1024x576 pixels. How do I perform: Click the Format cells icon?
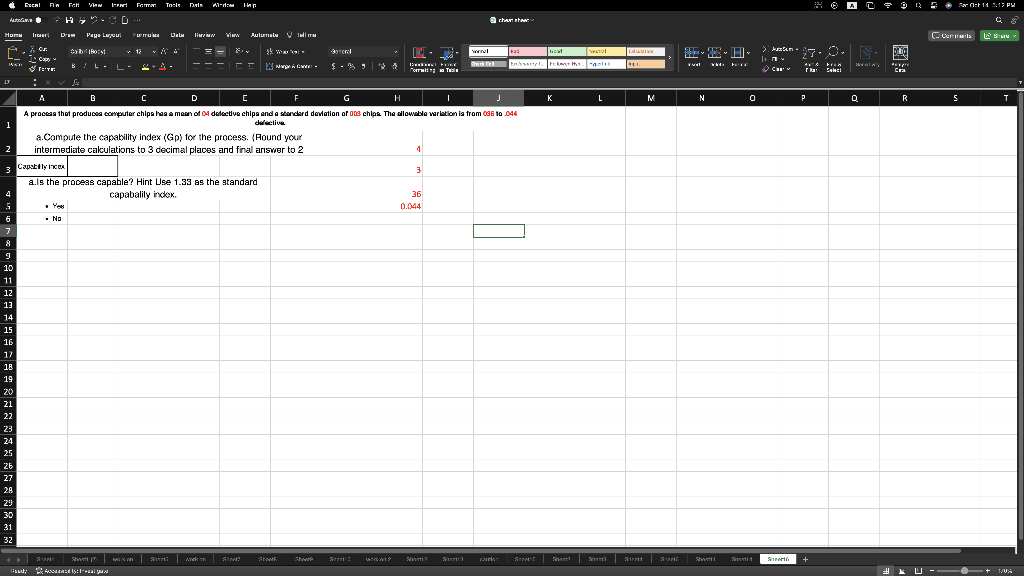point(737,52)
